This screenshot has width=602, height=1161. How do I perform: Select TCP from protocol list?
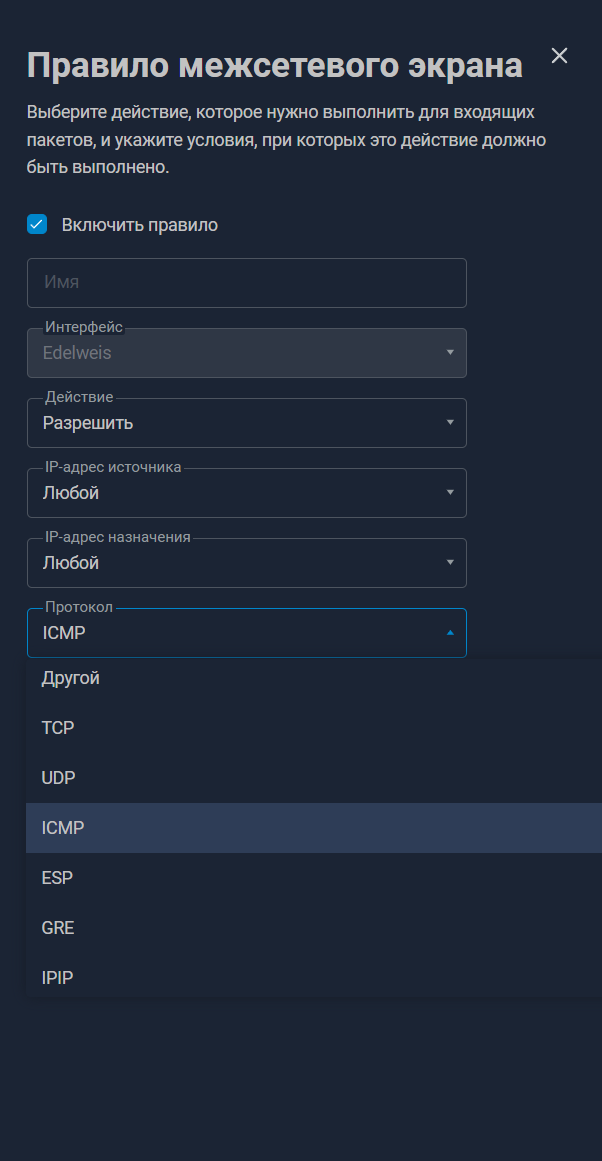point(58,728)
